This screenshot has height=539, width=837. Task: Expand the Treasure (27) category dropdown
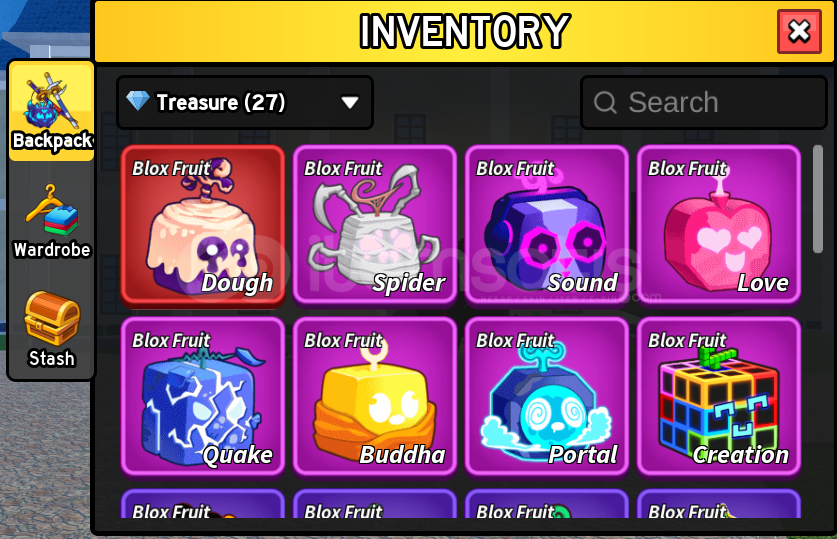coord(244,102)
